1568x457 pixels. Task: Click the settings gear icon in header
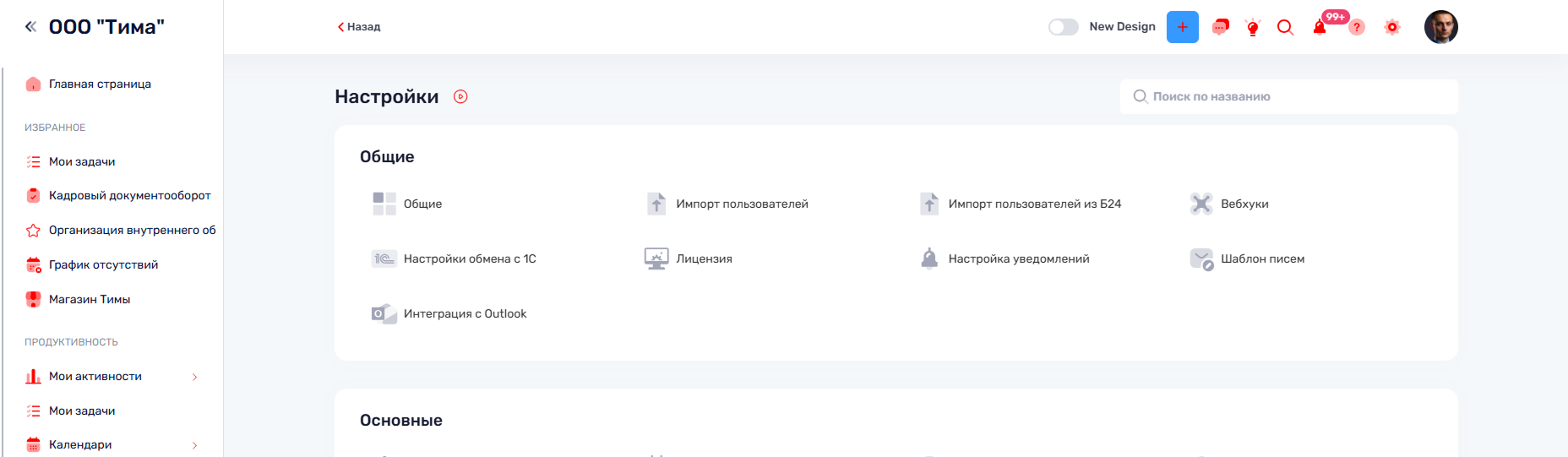pos(1392,27)
